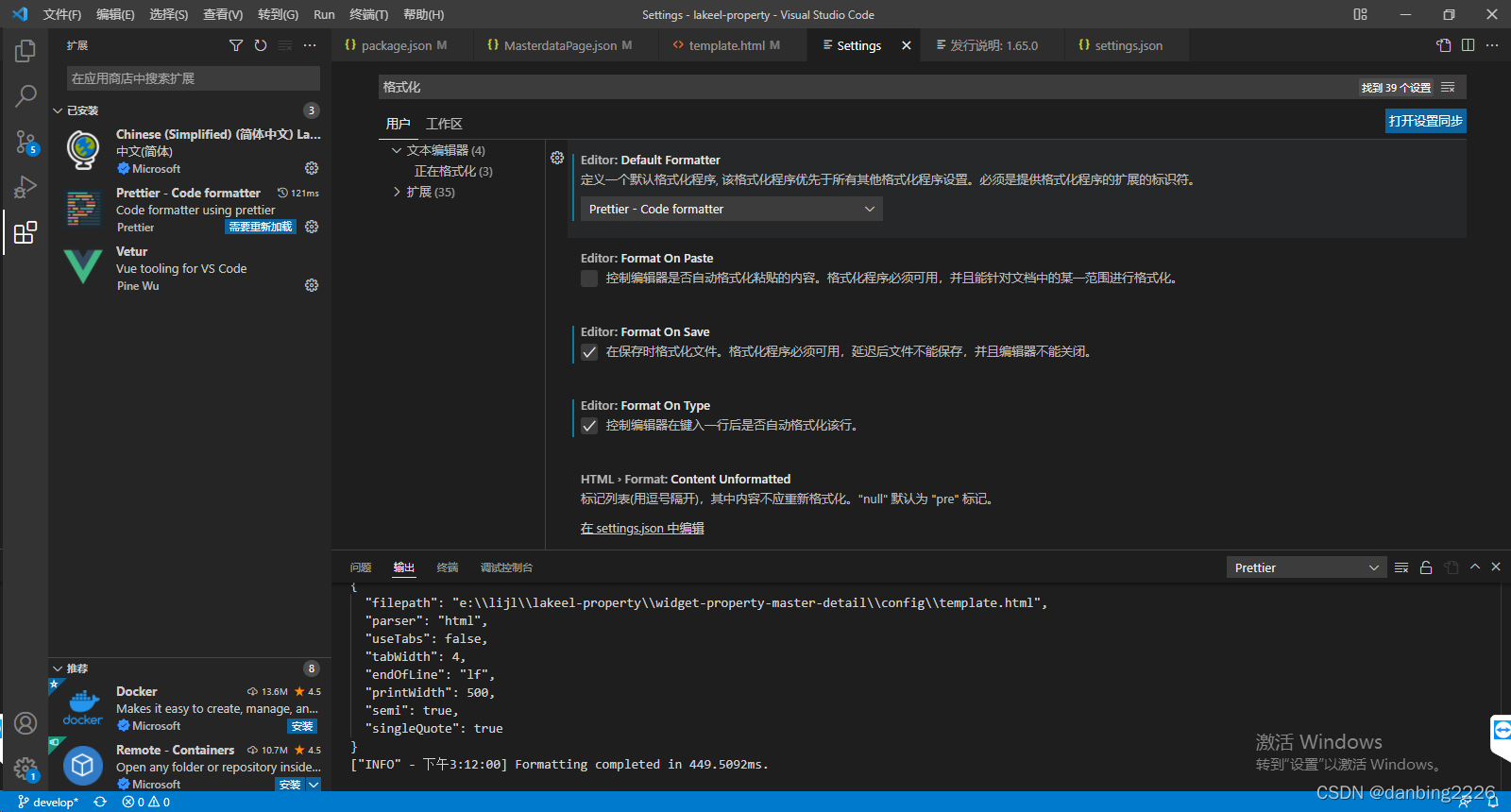The image size is (1511, 812).
Task: Open Default Formatter dropdown
Action: (732, 209)
